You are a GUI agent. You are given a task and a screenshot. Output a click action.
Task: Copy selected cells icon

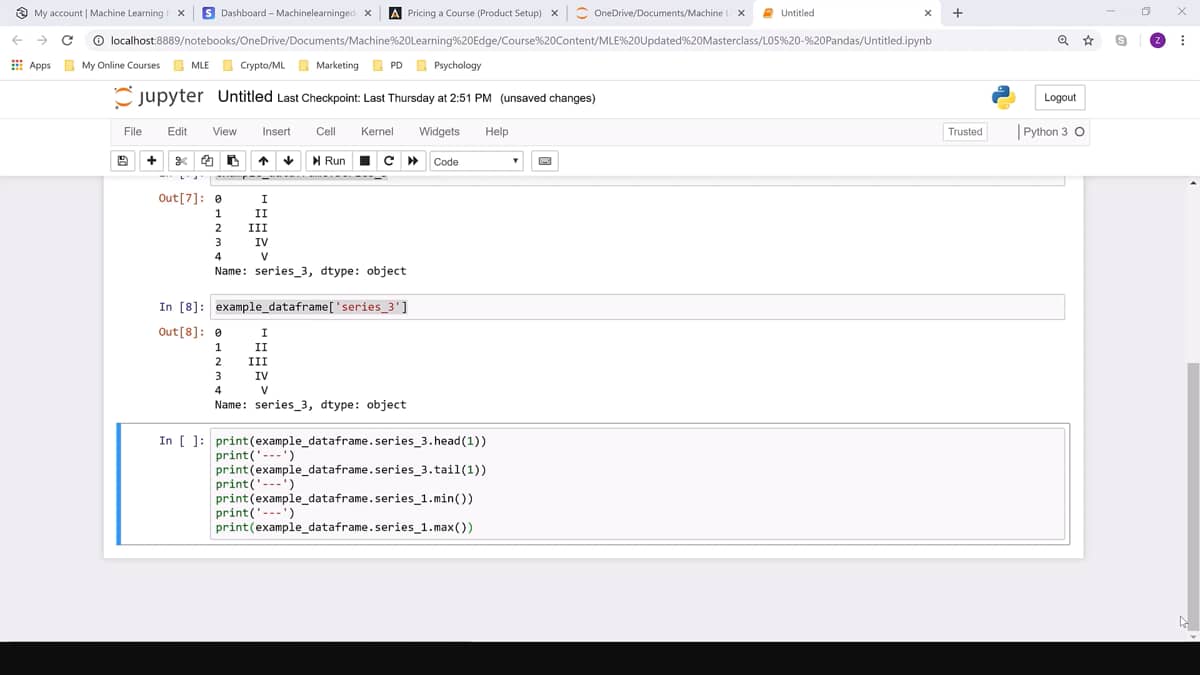point(207,161)
